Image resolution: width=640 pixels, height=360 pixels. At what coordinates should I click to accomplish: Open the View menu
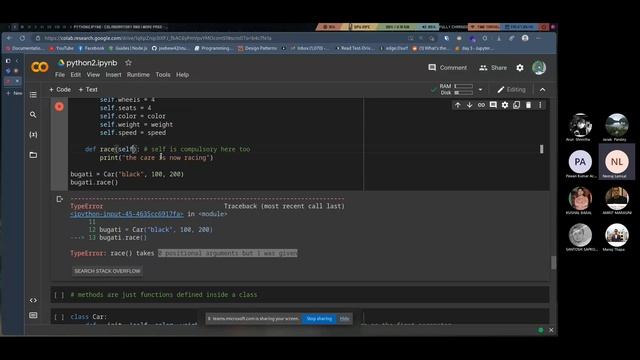pyautogui.click(x=93, y=75)
